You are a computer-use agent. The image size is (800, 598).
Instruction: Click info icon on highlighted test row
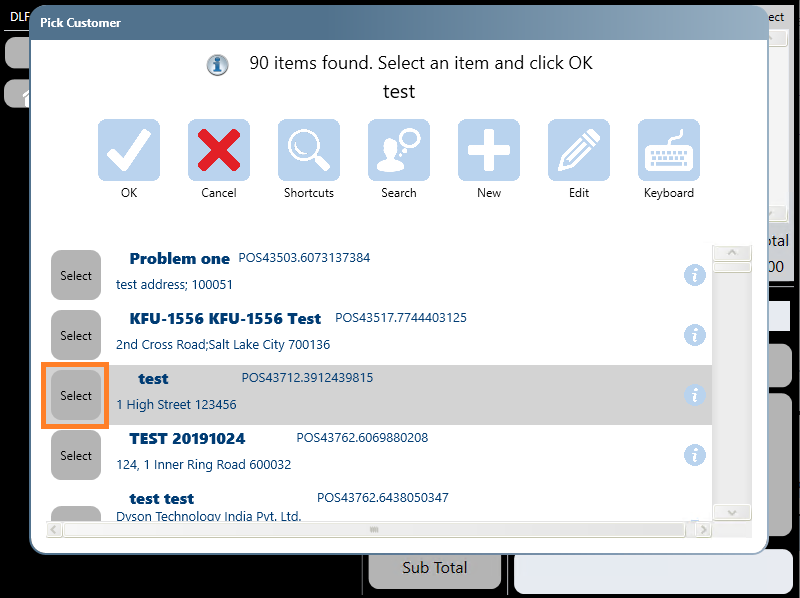pos(695,395)
